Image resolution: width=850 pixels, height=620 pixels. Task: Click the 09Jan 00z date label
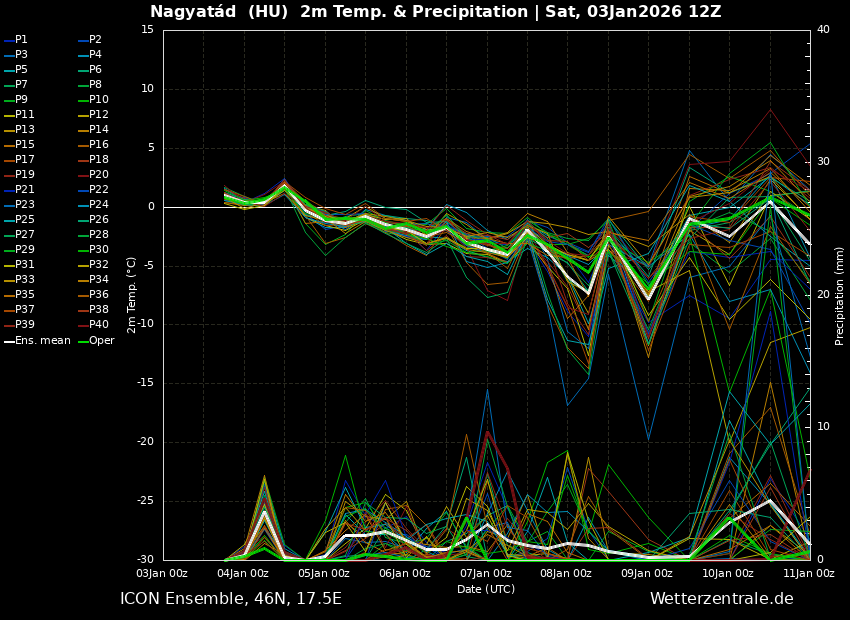pyautogui.click(x=647, y=573)
